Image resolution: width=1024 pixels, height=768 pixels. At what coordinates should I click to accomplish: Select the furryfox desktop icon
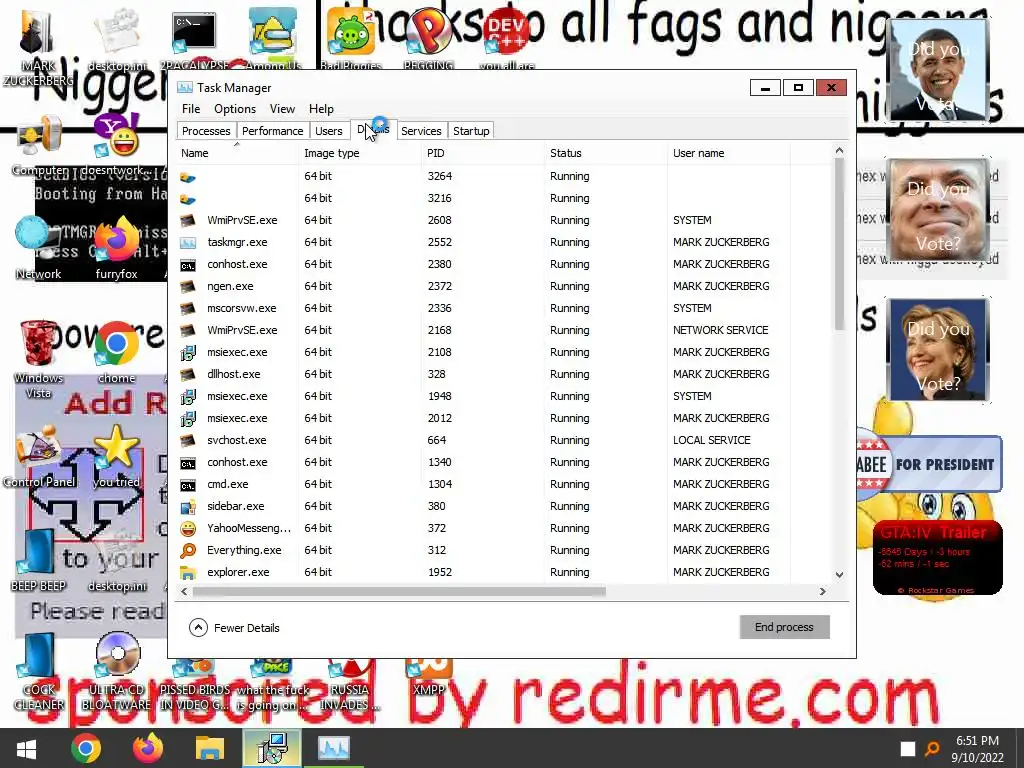[116, 248]
